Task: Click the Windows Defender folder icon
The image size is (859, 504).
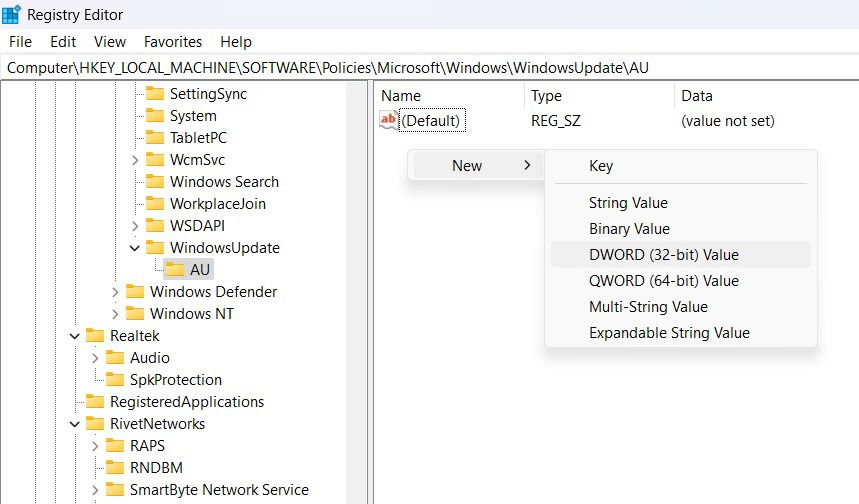Action: [x=135, y=291]
